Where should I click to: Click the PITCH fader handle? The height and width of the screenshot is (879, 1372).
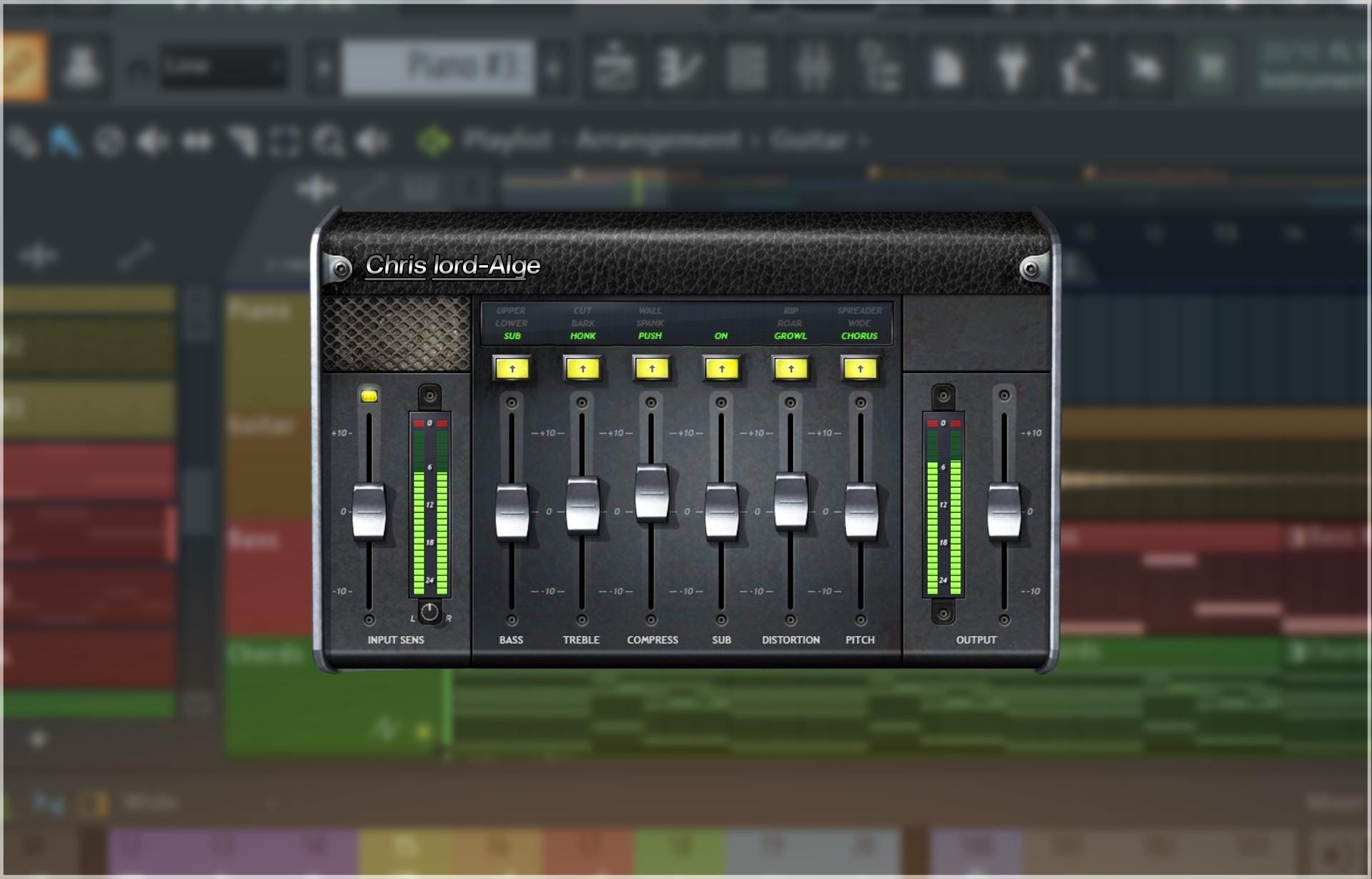point(861,511)
